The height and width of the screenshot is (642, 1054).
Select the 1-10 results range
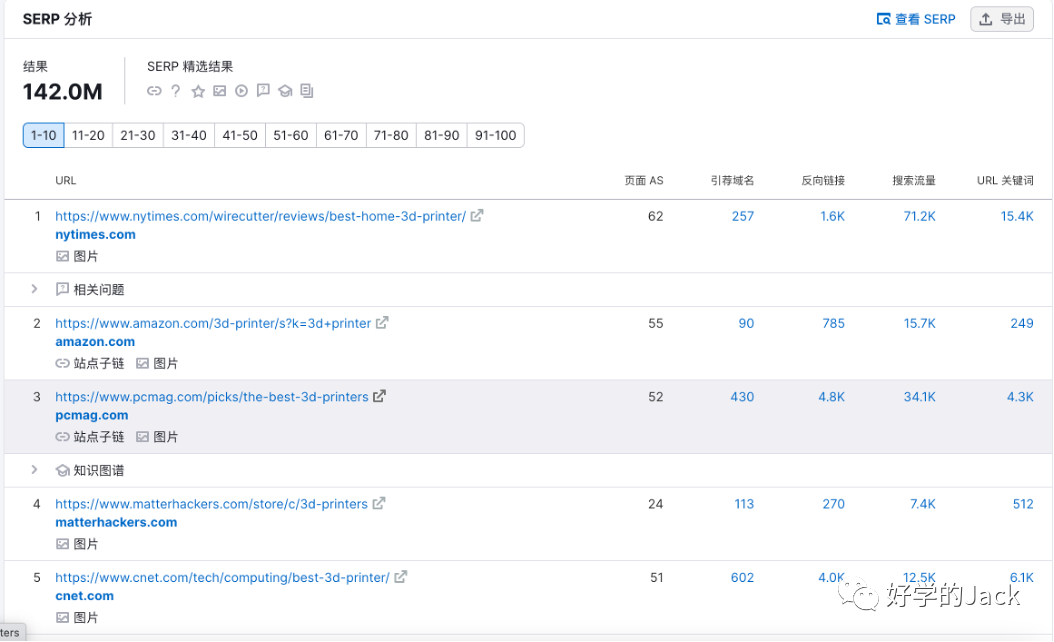coord(44,135)
